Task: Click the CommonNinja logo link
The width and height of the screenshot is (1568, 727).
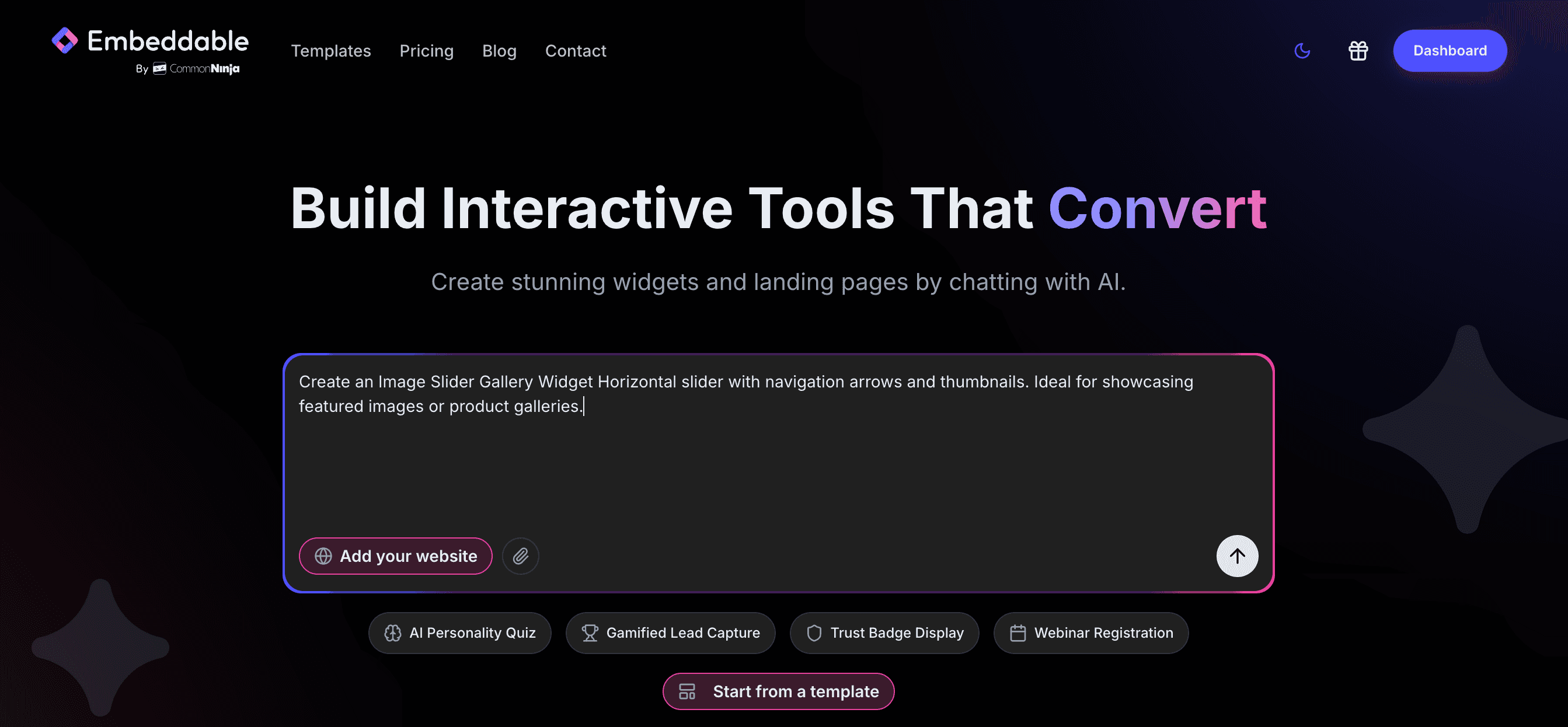Action: (x=196, y=69)
